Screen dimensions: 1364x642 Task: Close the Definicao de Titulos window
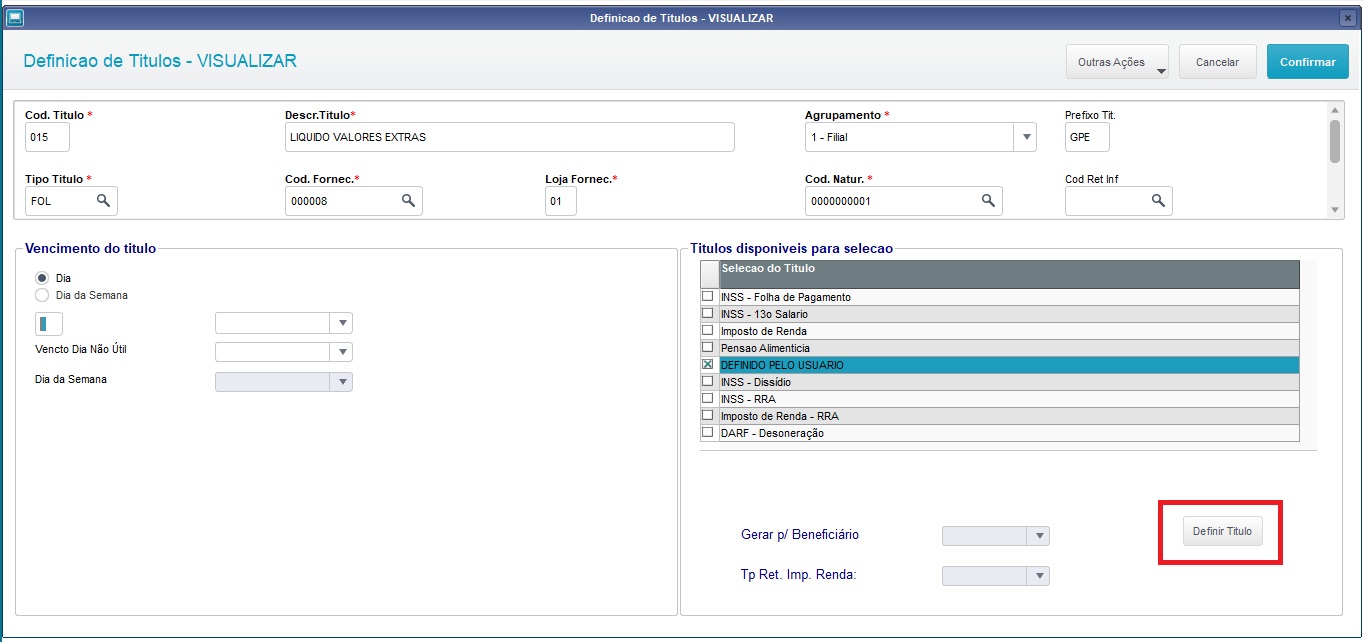point(1347,18)
